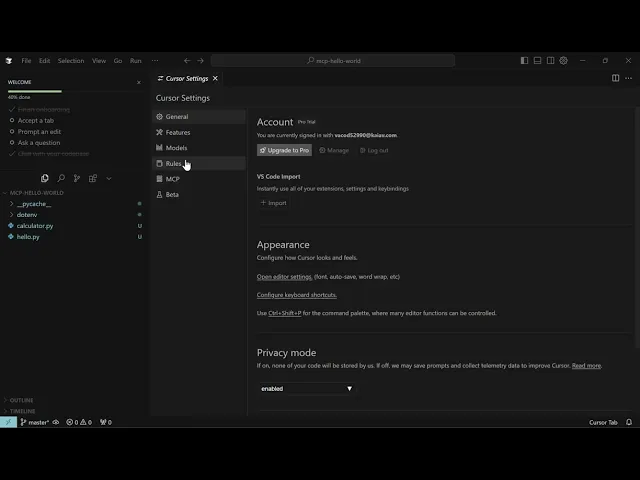Split the editor to the right

(615, 78)
